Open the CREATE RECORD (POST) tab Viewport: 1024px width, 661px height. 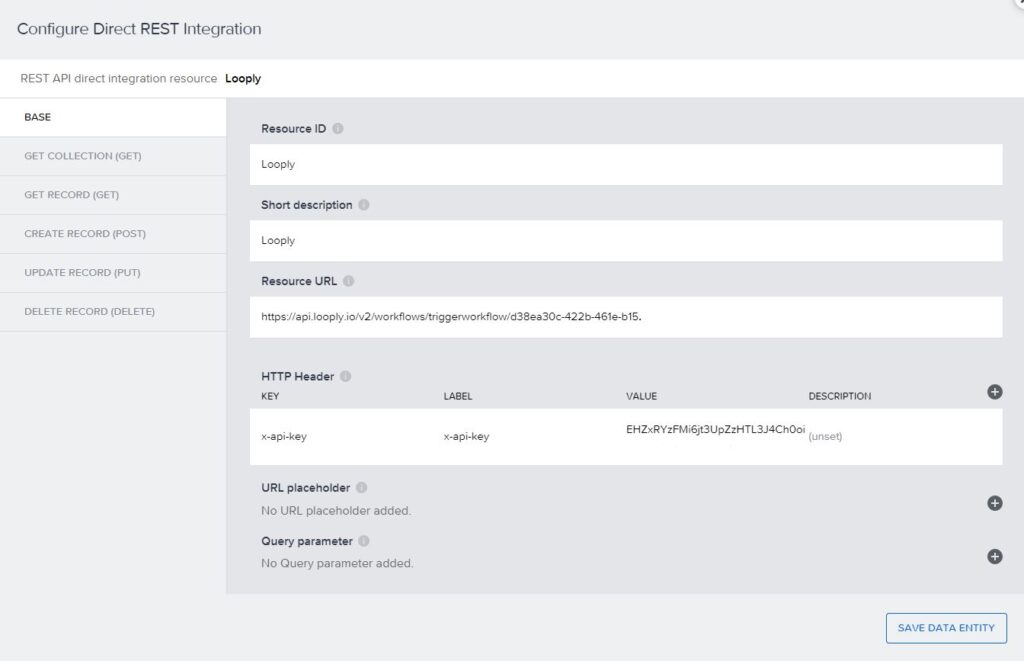tap(113, 234)
